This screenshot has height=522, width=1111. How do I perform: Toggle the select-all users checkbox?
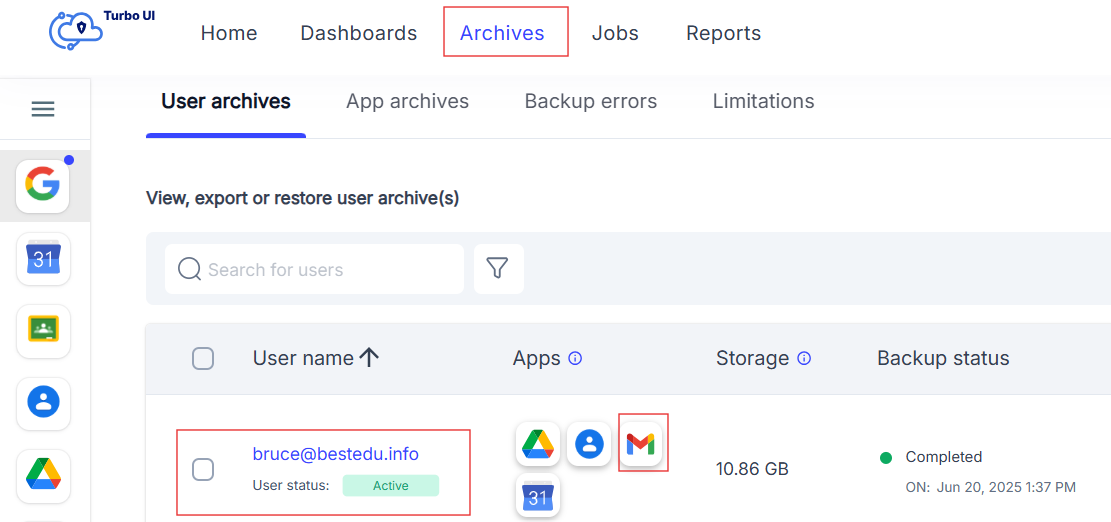pyautogui.click(x=203, y=359)
